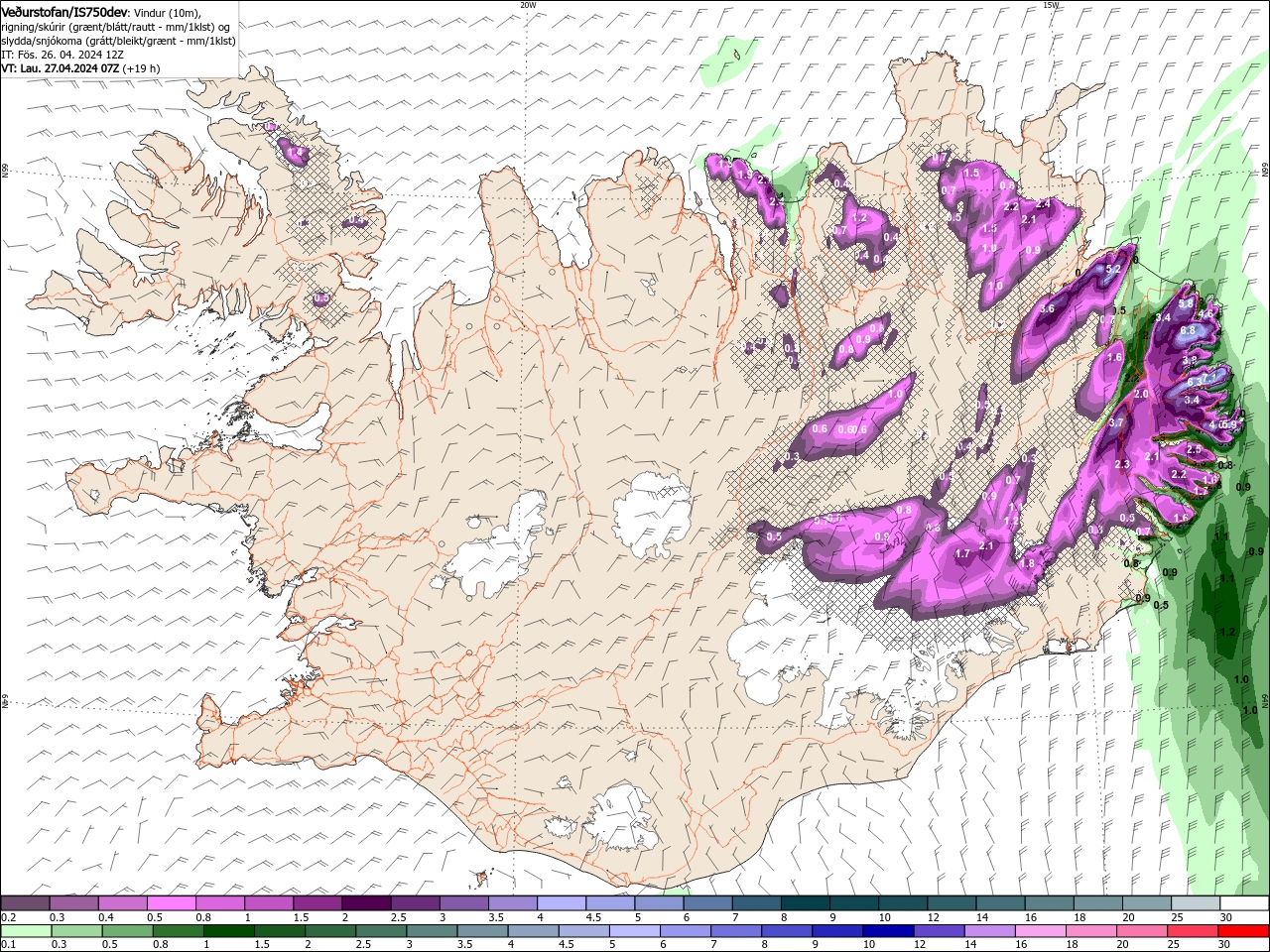
Task: Click the 3.7 precipitation value on map
Action: (x=1115, y=422)
